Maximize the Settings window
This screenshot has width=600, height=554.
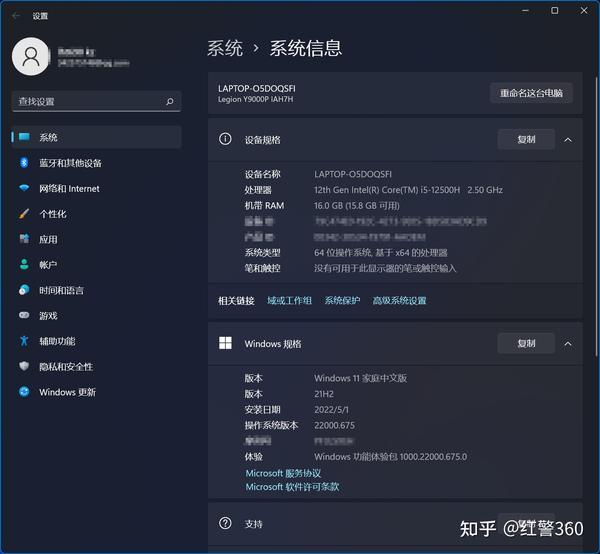click(x=554, y=10)
